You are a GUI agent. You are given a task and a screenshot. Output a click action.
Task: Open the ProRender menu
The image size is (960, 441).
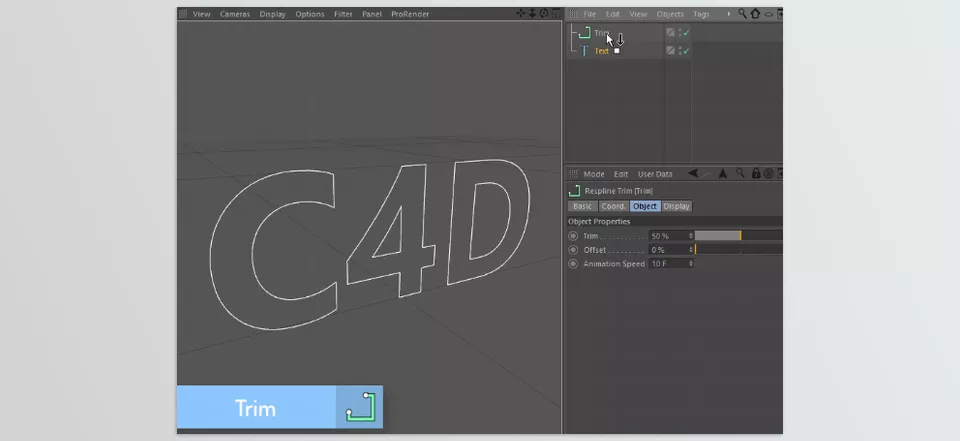click(410, 14)
